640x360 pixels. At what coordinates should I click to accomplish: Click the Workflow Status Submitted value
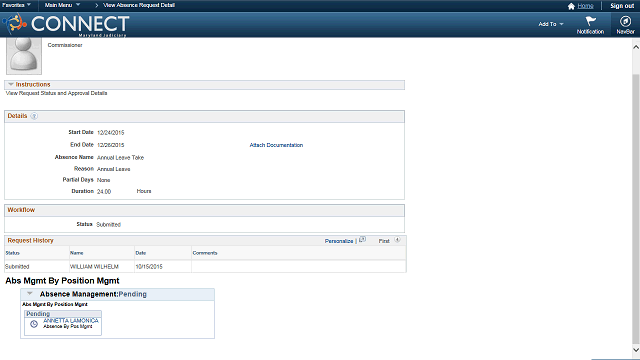[109, 225]
